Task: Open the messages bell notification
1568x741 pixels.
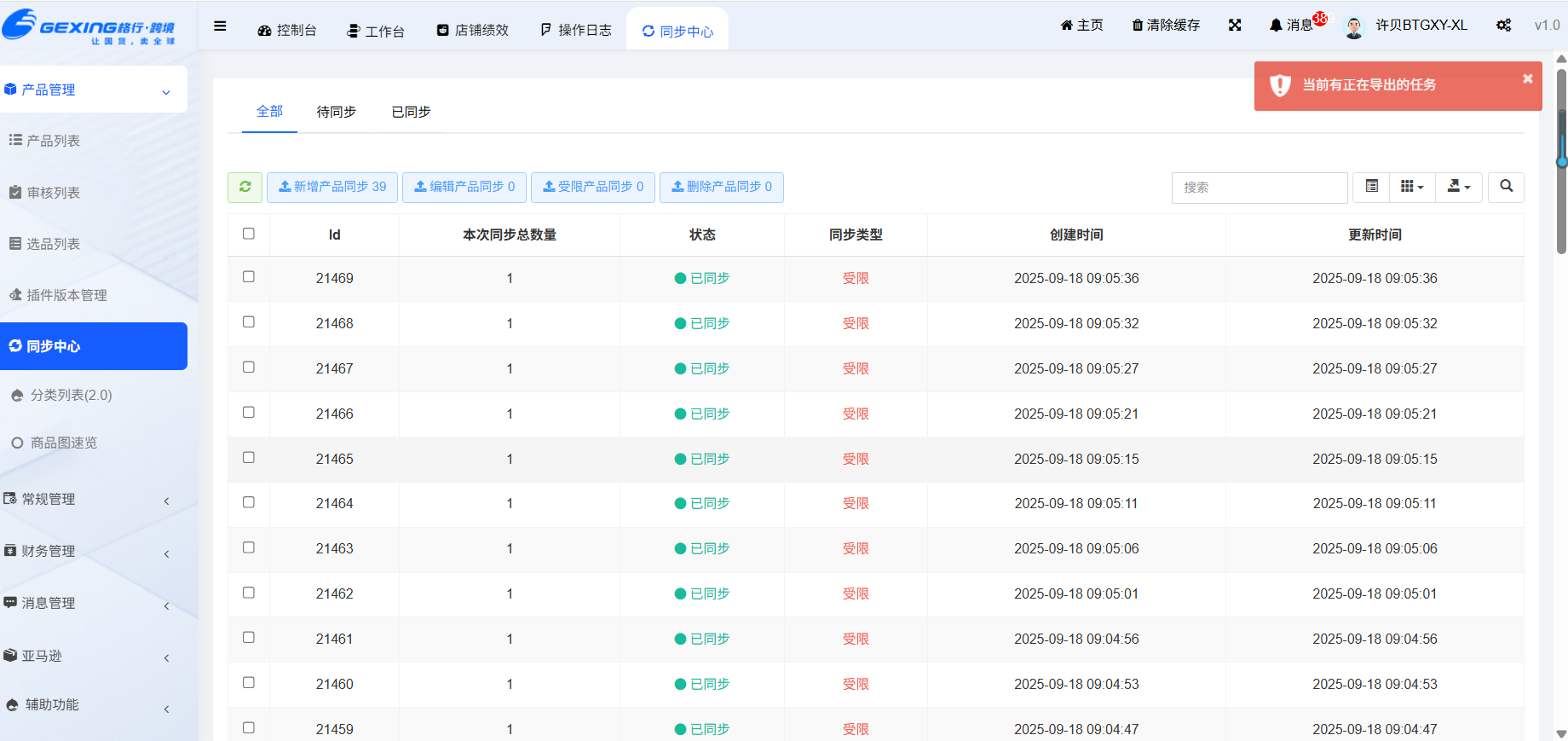Action: pyautogui.click(x=1292, y=26)
